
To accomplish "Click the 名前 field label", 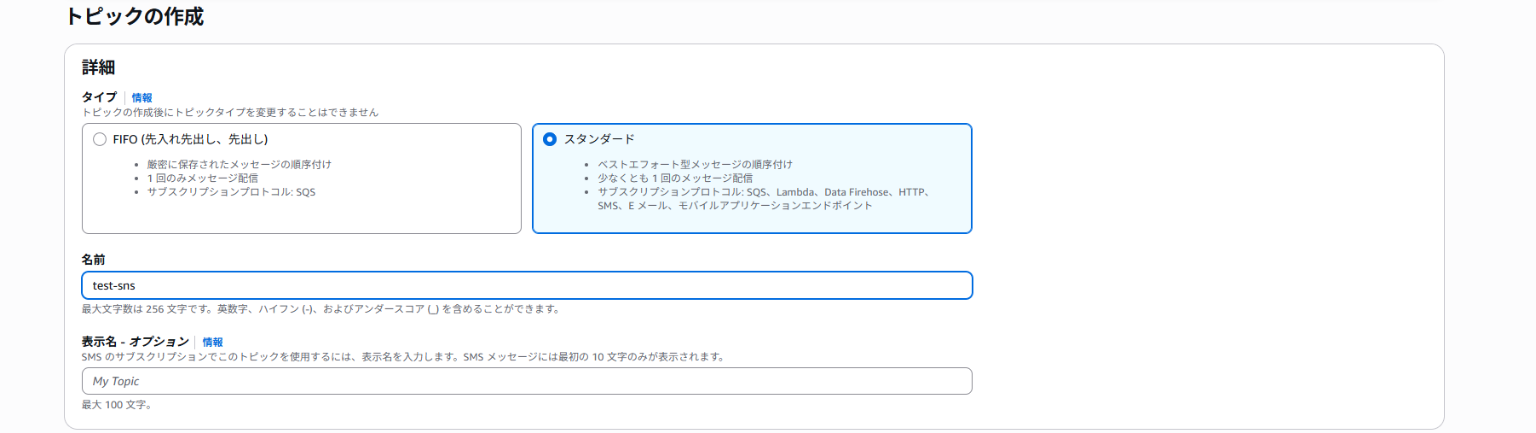I will pos(93,259).
